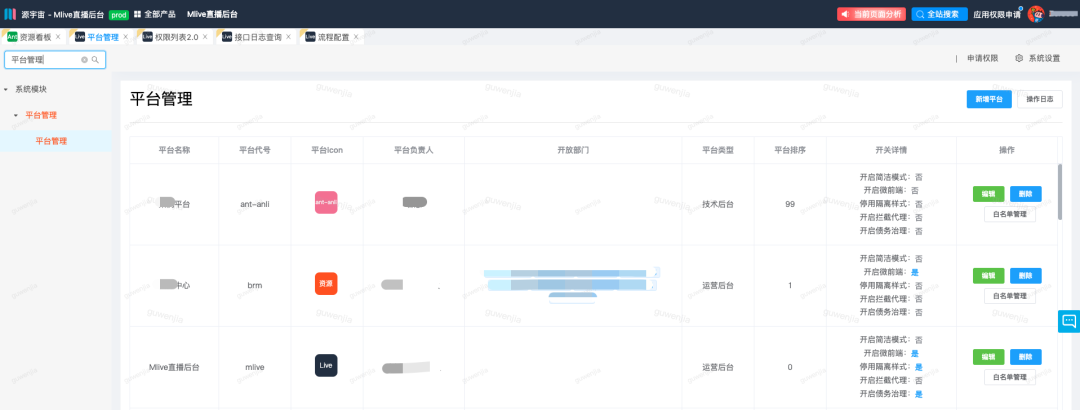Viewport: 1080px width, 410px height.
Task: Click the 平台名称 column header
Action: point(174,150)
